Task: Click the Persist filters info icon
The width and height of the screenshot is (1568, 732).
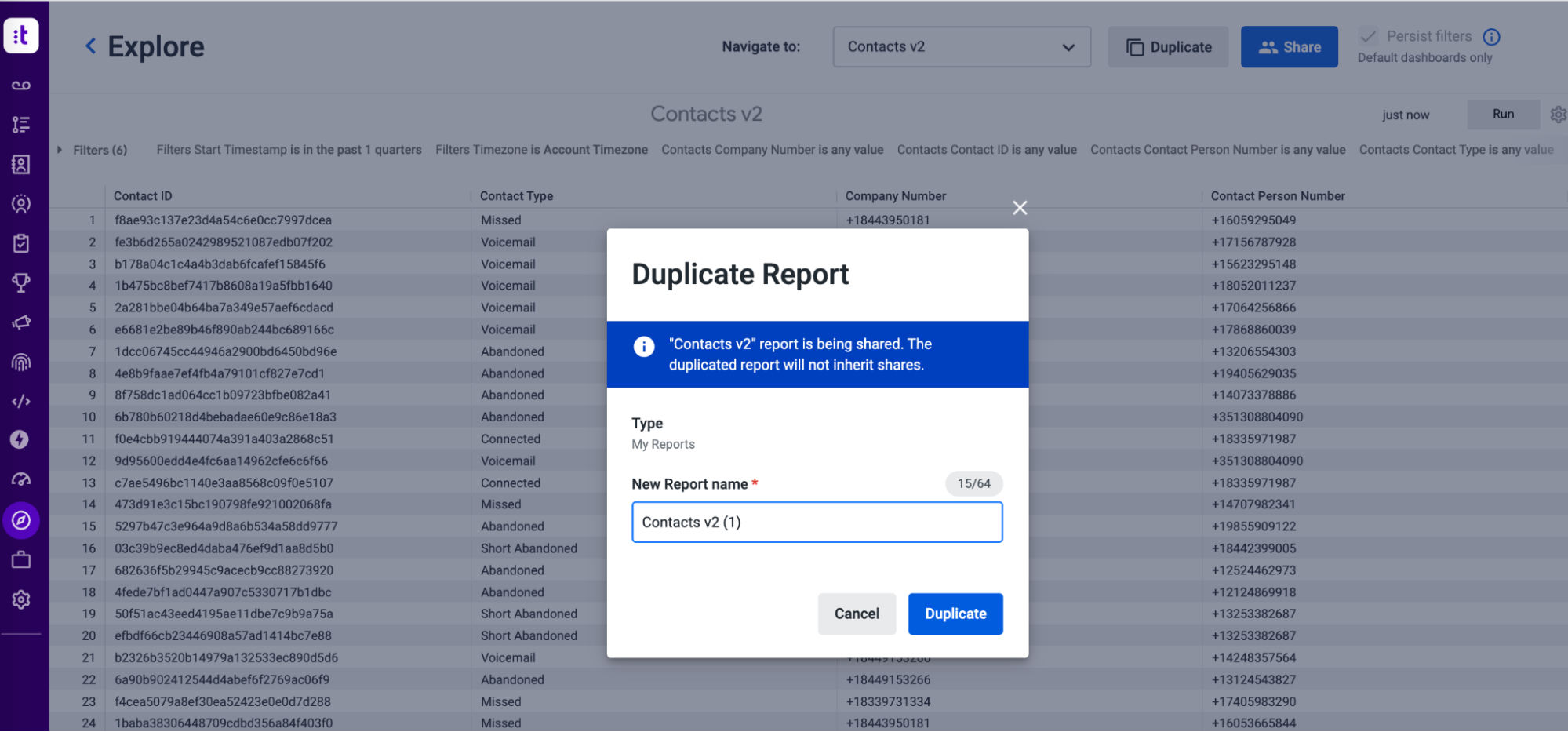Action: [1491, 37]
